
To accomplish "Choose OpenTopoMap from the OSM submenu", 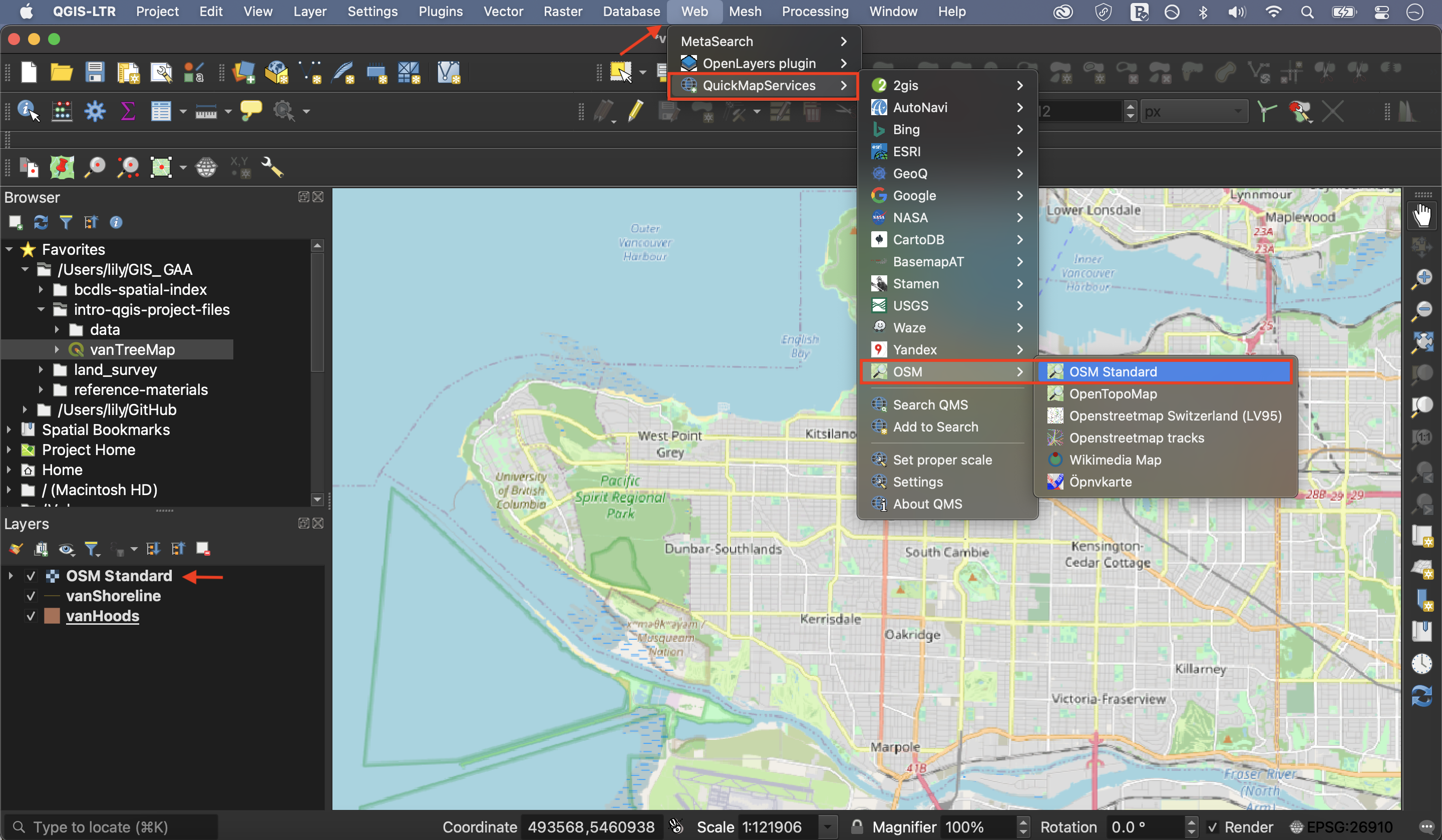I will (x=1113, y=393).
